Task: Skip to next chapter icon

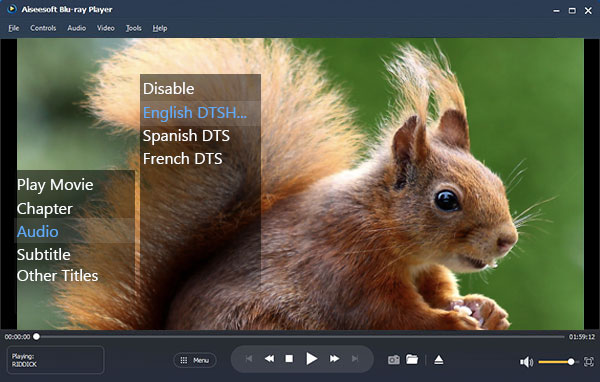Action: 355,359
